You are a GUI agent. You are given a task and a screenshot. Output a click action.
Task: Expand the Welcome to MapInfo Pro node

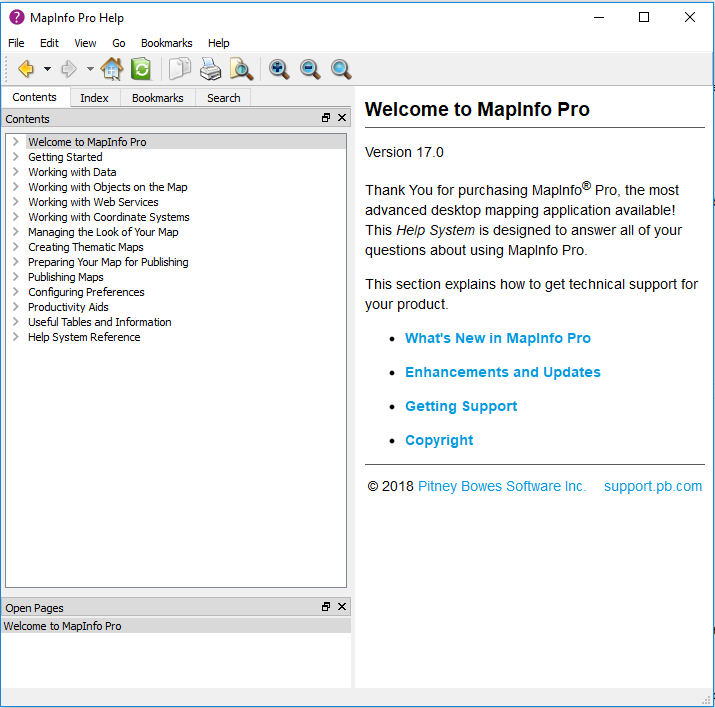(x=16, y=142)
